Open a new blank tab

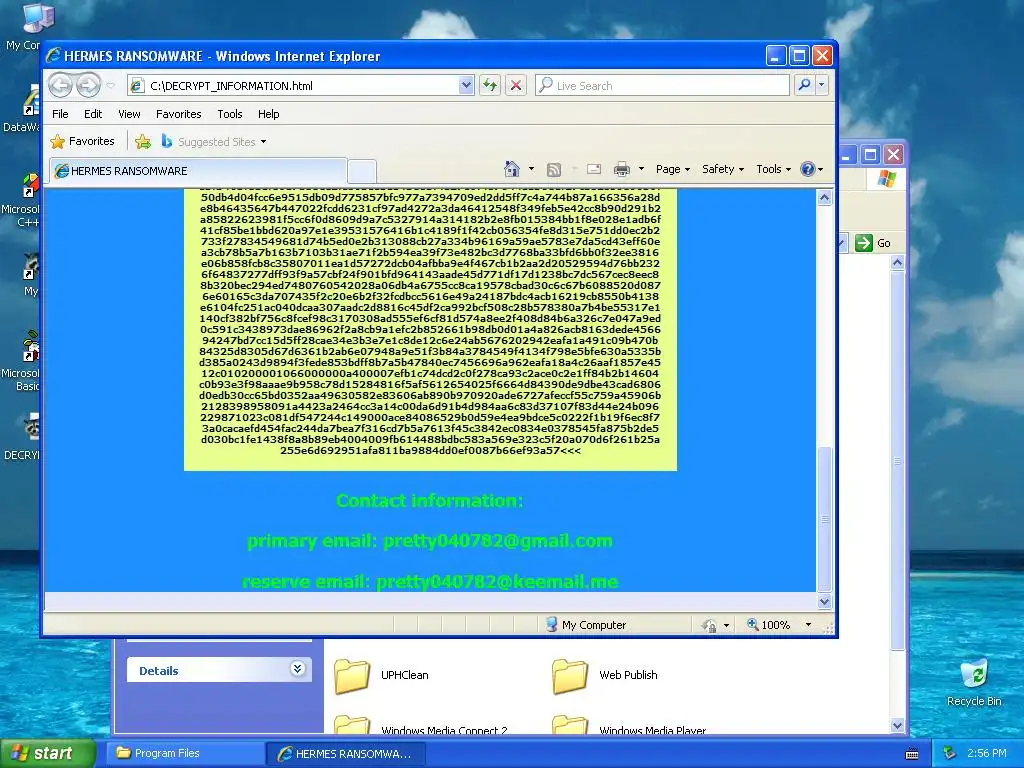pos(362,171)
